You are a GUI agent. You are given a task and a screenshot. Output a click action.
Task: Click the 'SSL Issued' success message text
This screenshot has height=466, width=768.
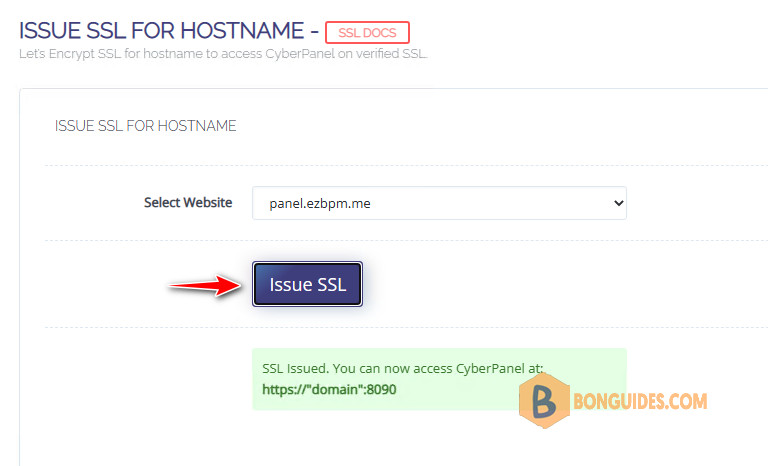click(403, 368)
